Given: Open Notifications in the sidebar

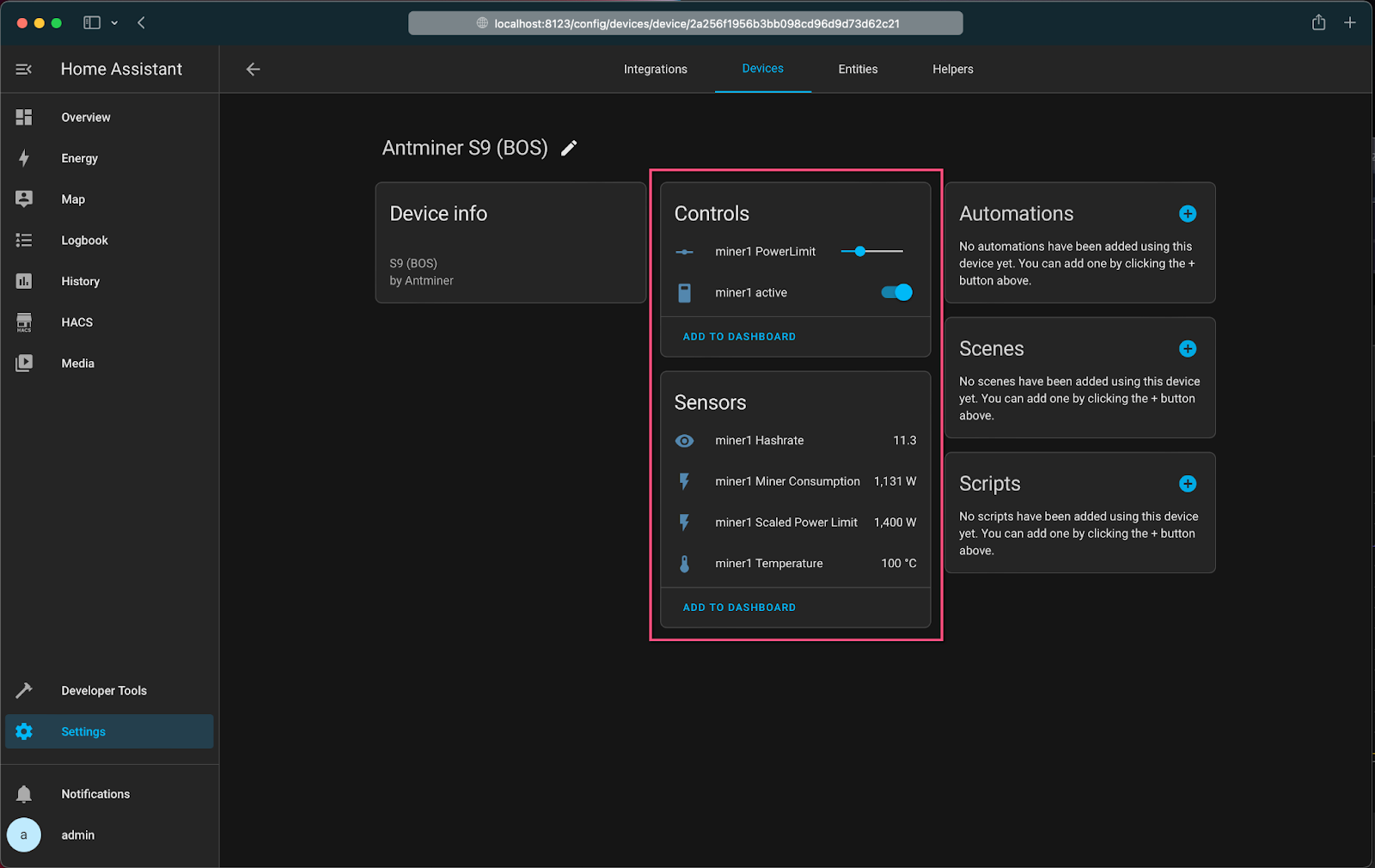Looking at the screenshot, I should pos(109,793).
